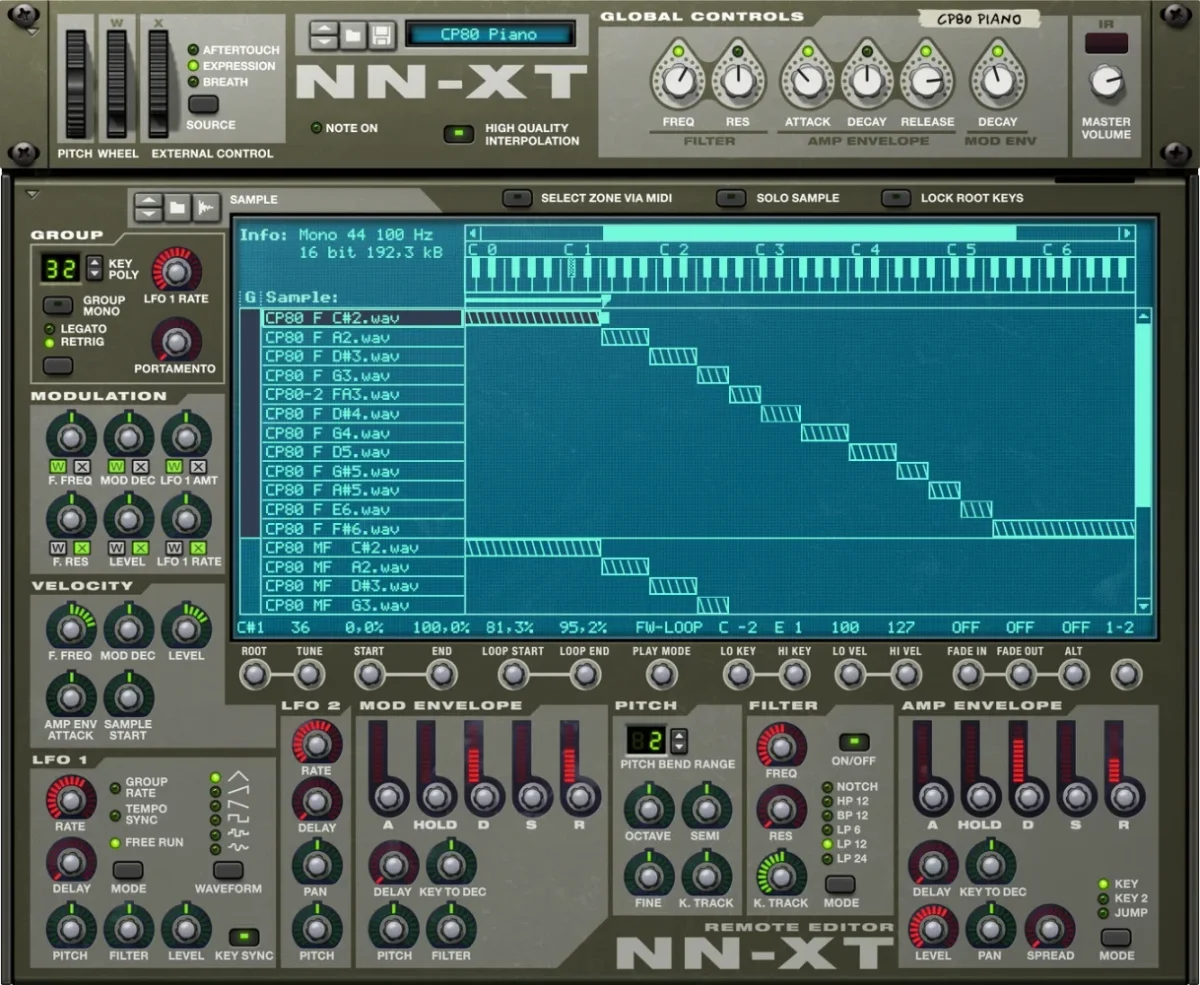1200x985 pixels.
Task: Click the LFO 1 RATE knob
Action: [x=70, y=798]
